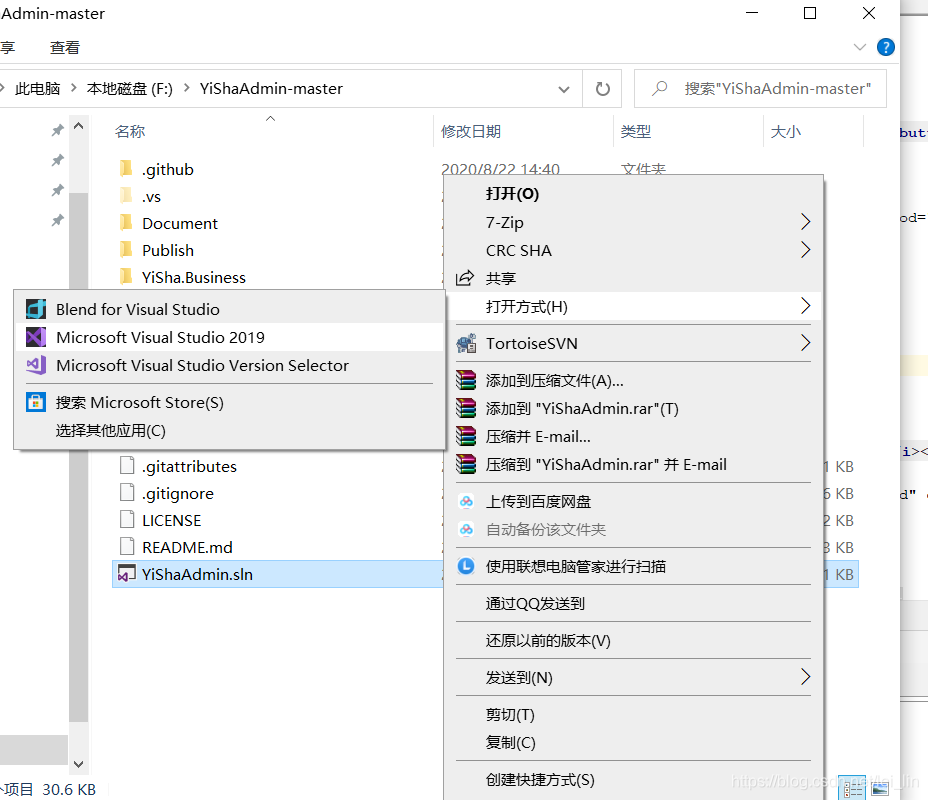Choose 通过QQ发送到 menu entry
The width and height of the screenshot is (928, 800).
coord(634,604)
